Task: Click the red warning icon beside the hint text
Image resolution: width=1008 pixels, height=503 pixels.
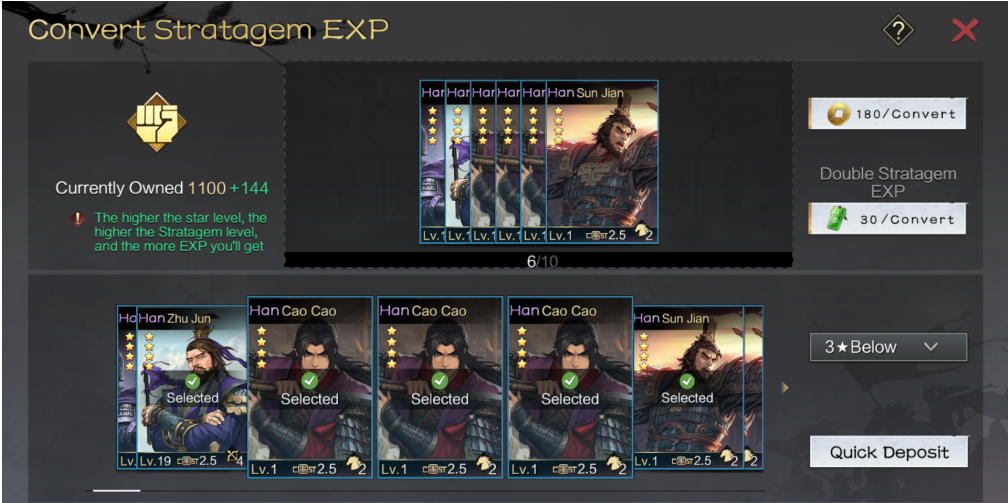Action: click(x=78, y=219)
